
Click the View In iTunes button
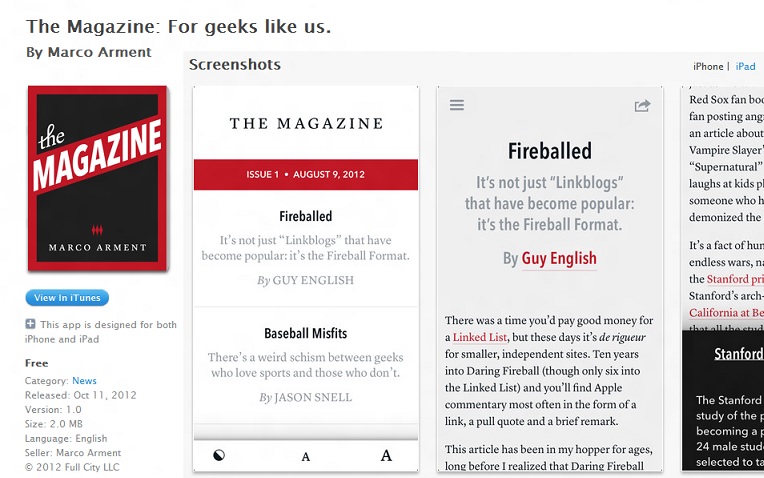(x=67, y=298)
